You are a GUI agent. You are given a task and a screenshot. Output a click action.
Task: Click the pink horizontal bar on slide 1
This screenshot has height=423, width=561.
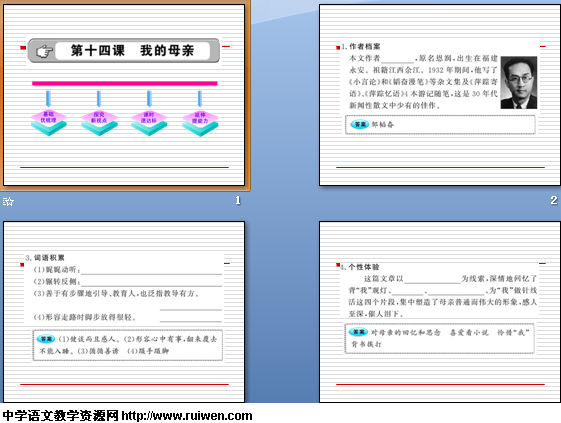click(x=125, y=83)
